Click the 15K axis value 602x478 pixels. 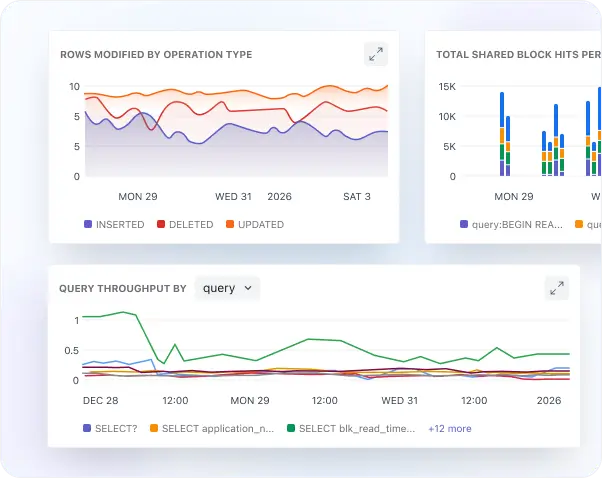[x=447, y=86]
